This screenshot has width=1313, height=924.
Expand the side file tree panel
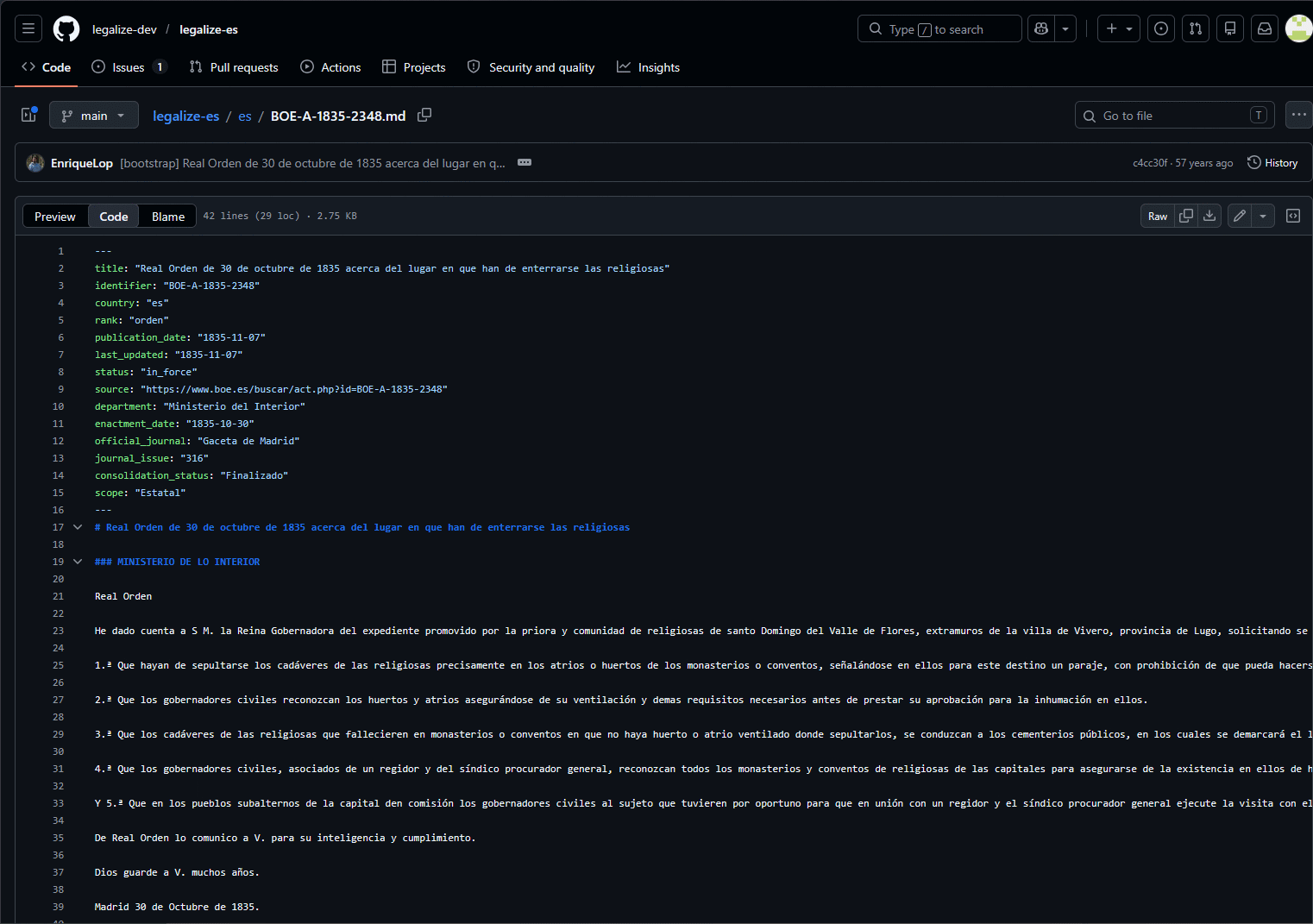(28, 116)
